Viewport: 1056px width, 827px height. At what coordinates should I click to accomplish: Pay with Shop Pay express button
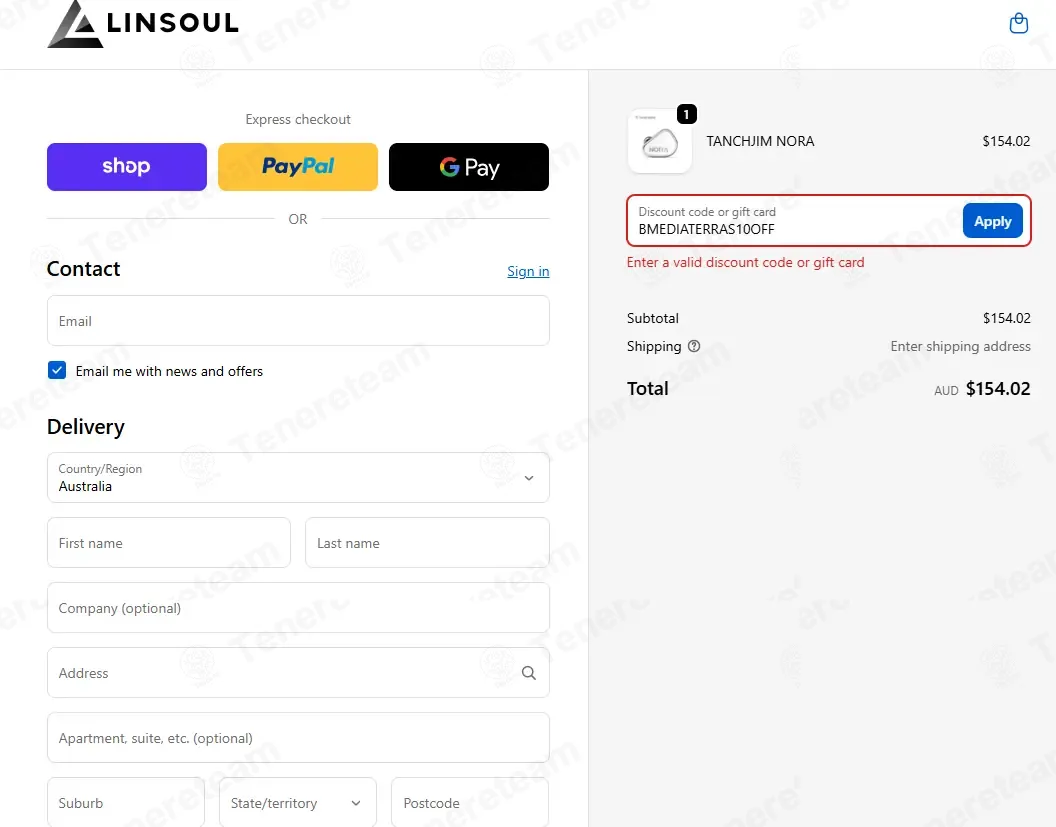(127, 166)
